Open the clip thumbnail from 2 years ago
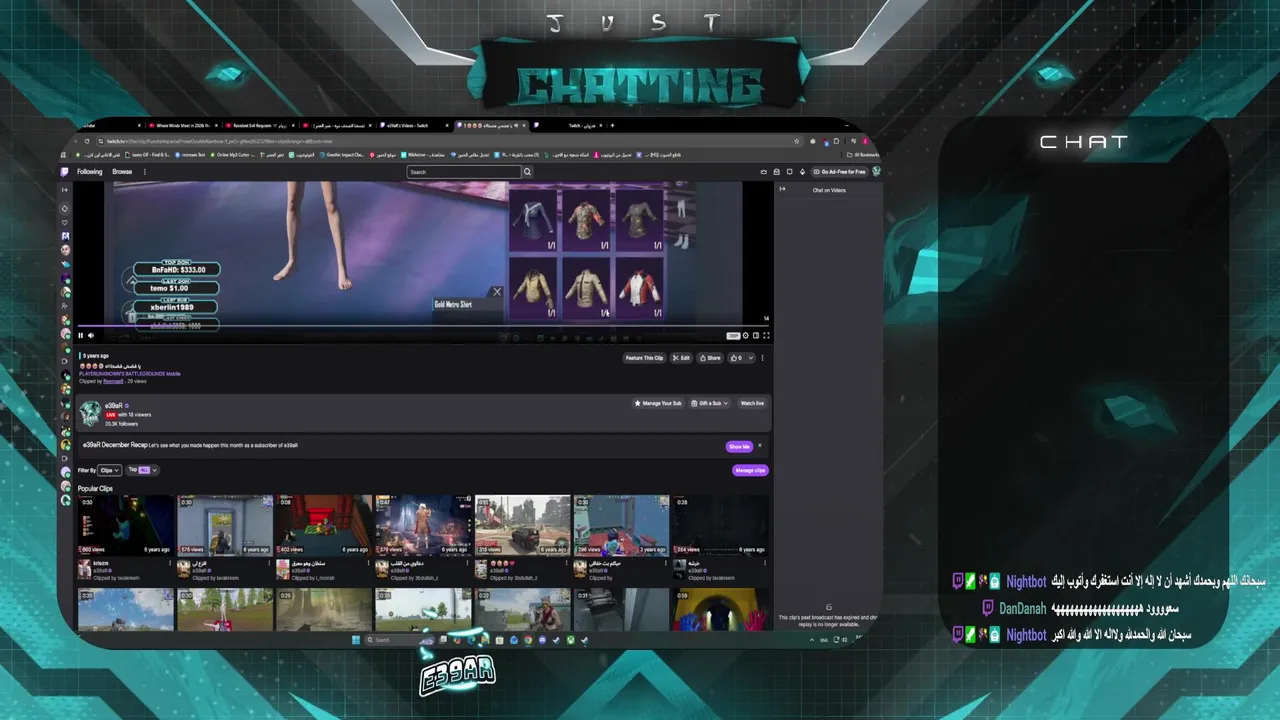The image size is (1280, 720). (x=621, y=525)
